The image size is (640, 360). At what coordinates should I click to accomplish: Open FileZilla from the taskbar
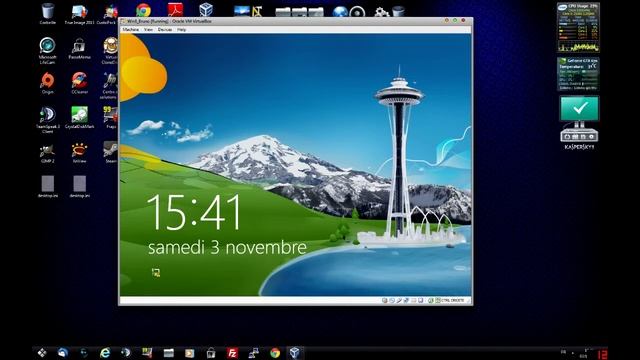(x=232, y=353)
